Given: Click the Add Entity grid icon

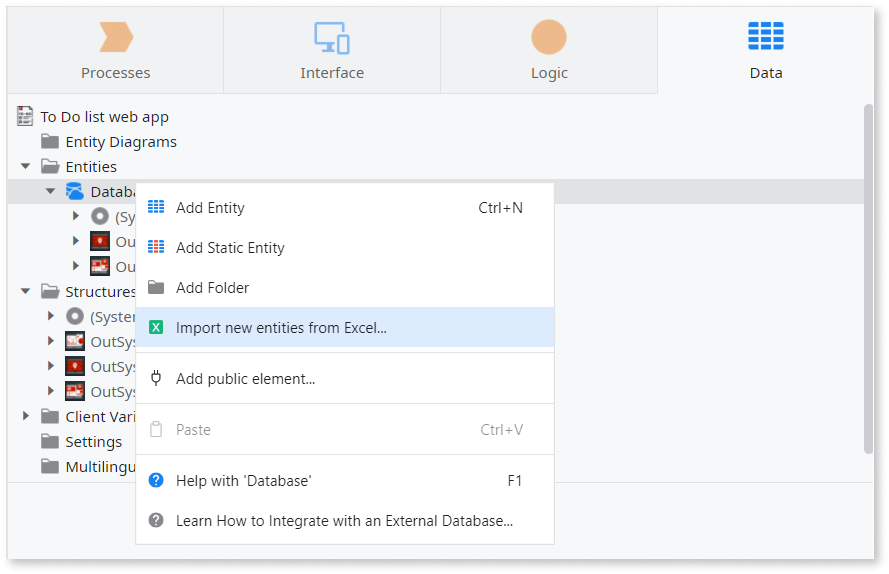Looking at the screenshot, I should point(156,208).
